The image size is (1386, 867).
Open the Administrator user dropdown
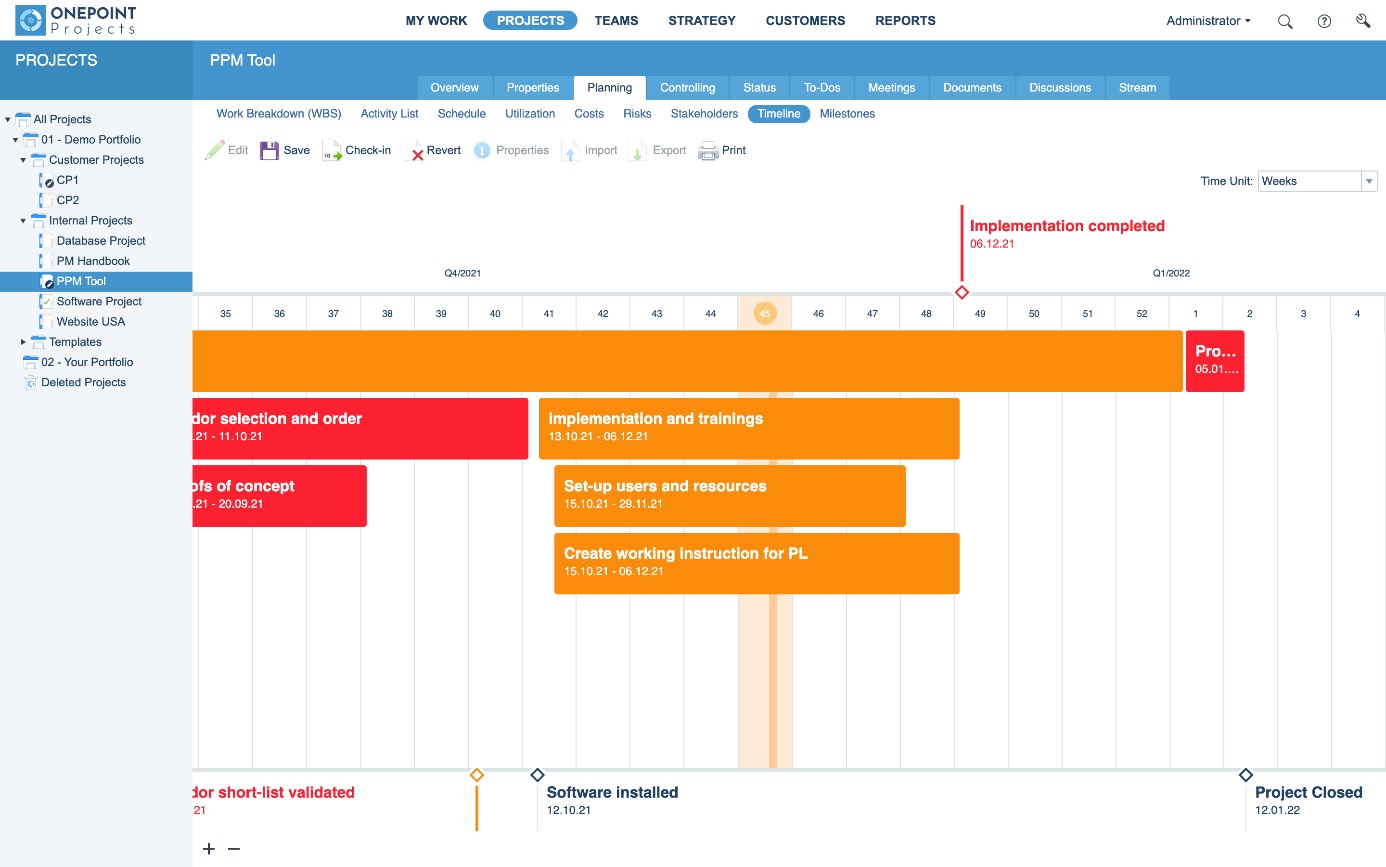[1208, 21]
